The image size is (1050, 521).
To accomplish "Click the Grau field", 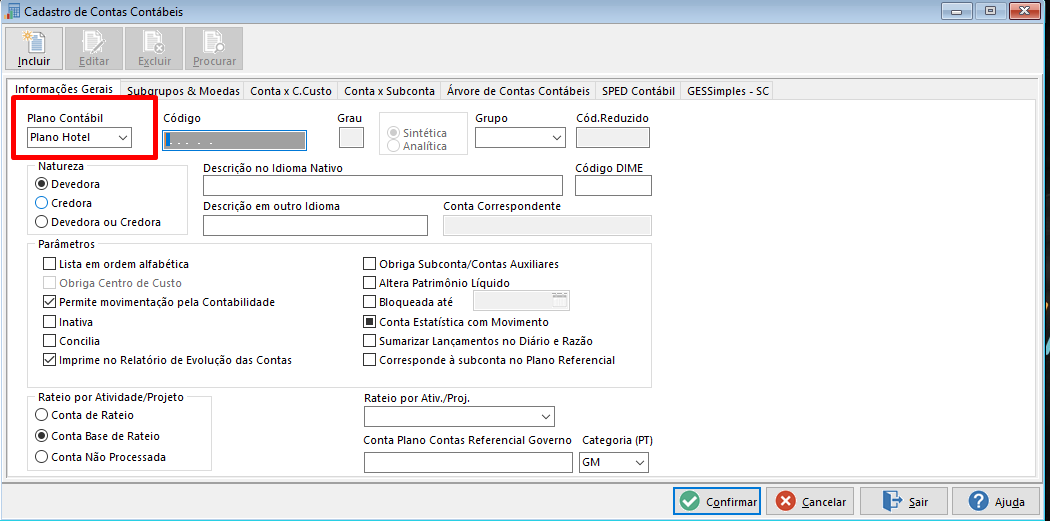I will pos(352,137).
